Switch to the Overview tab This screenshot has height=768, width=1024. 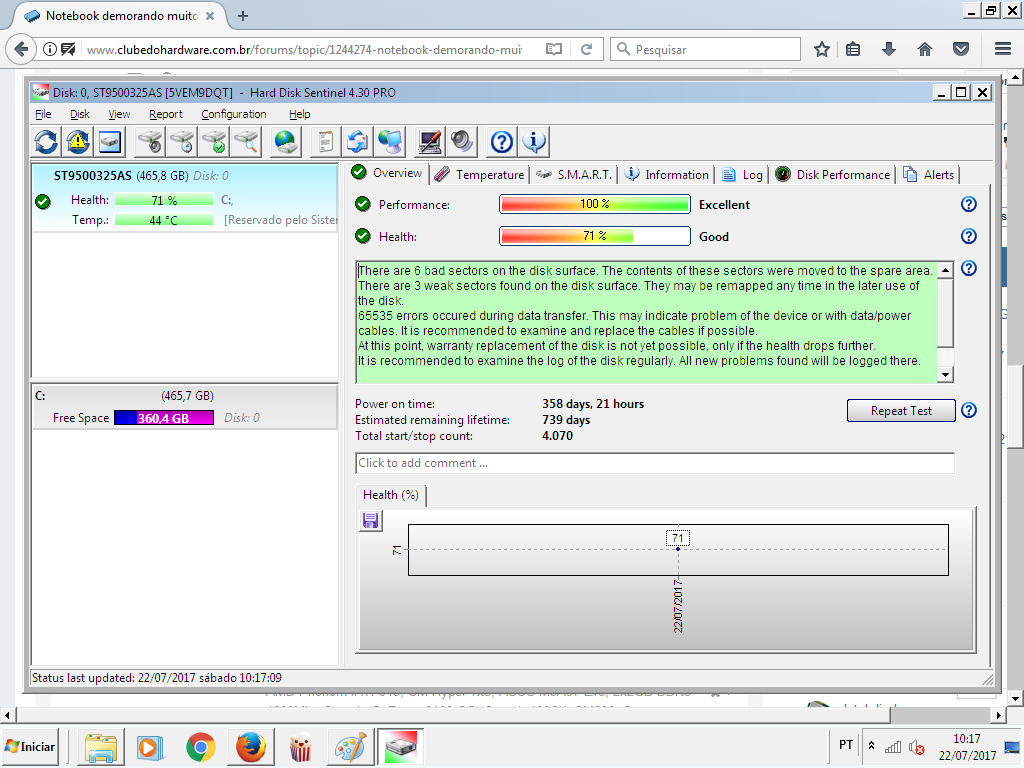(x=387, y=173)
